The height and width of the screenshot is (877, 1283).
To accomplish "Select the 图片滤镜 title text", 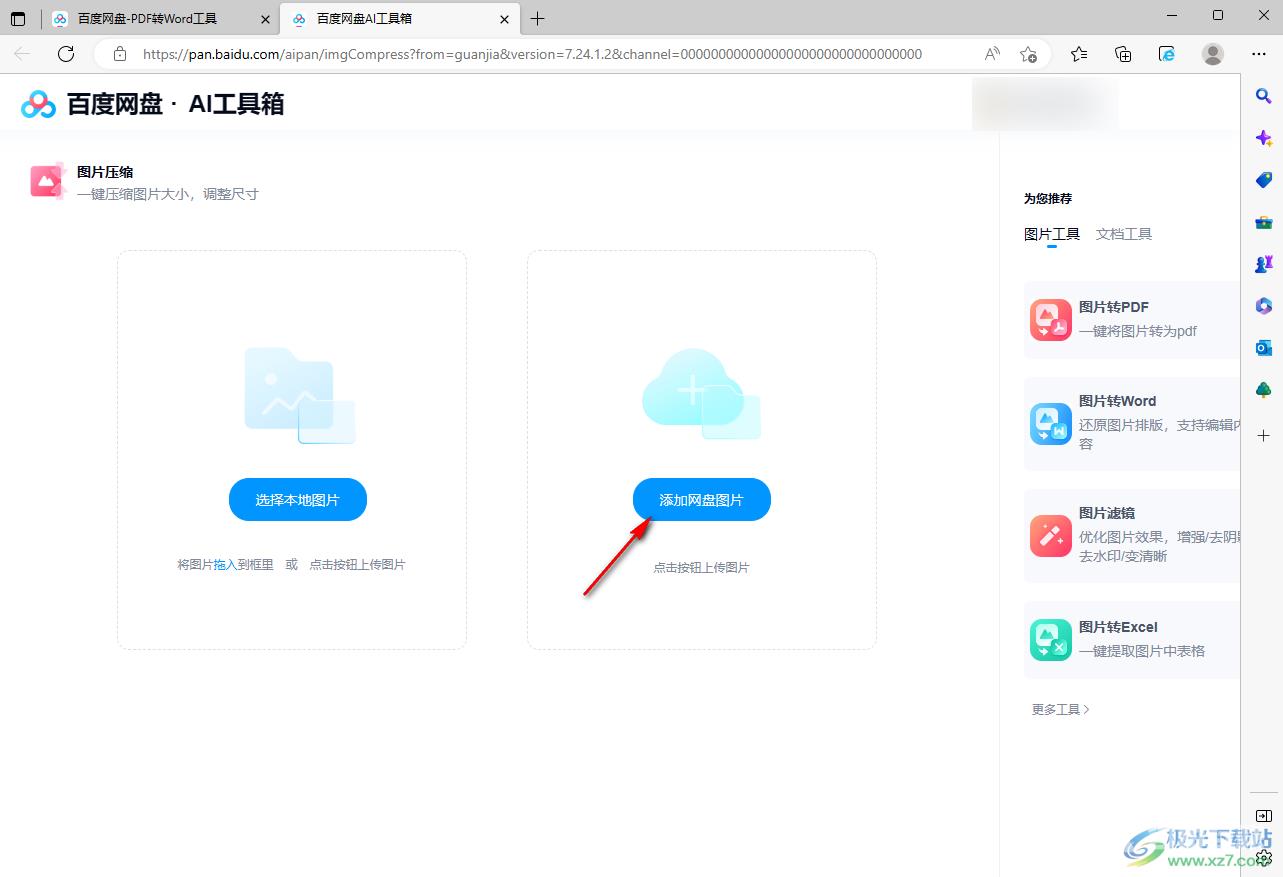I will point(1107,513).
